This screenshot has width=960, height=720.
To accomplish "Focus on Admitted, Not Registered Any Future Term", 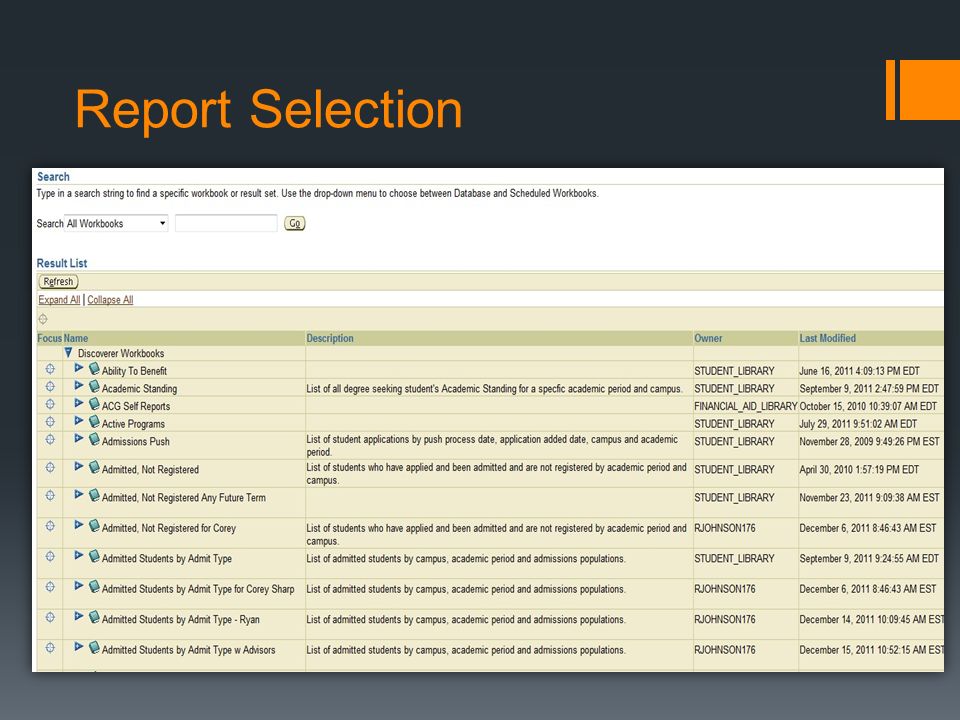I will (x=50, y=495).
